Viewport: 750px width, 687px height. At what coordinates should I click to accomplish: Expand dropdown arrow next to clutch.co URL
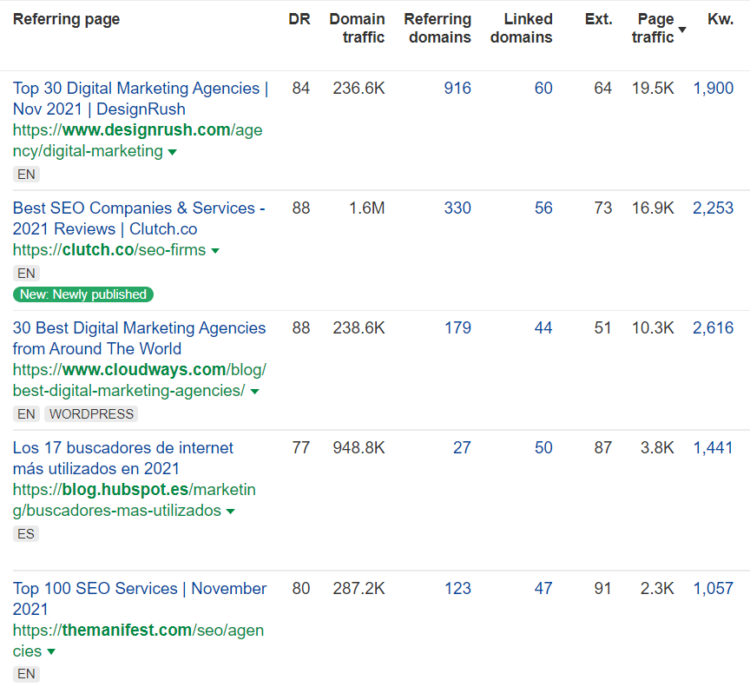215,251
